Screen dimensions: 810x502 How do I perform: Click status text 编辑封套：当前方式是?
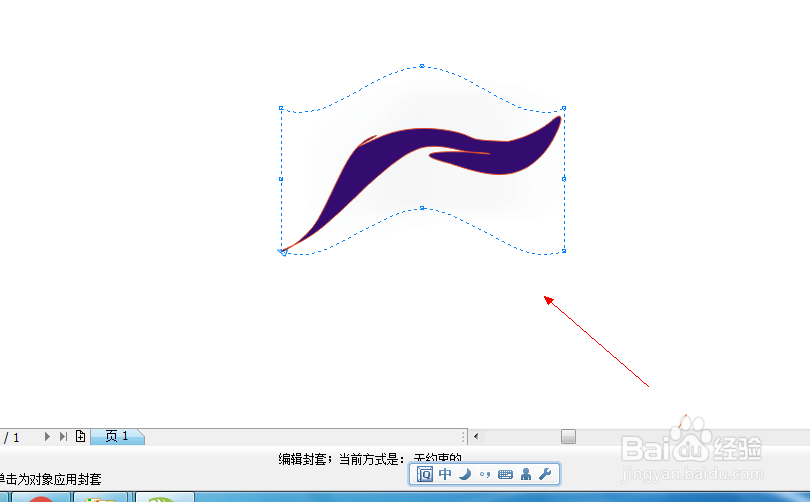[x=341, y=459]
